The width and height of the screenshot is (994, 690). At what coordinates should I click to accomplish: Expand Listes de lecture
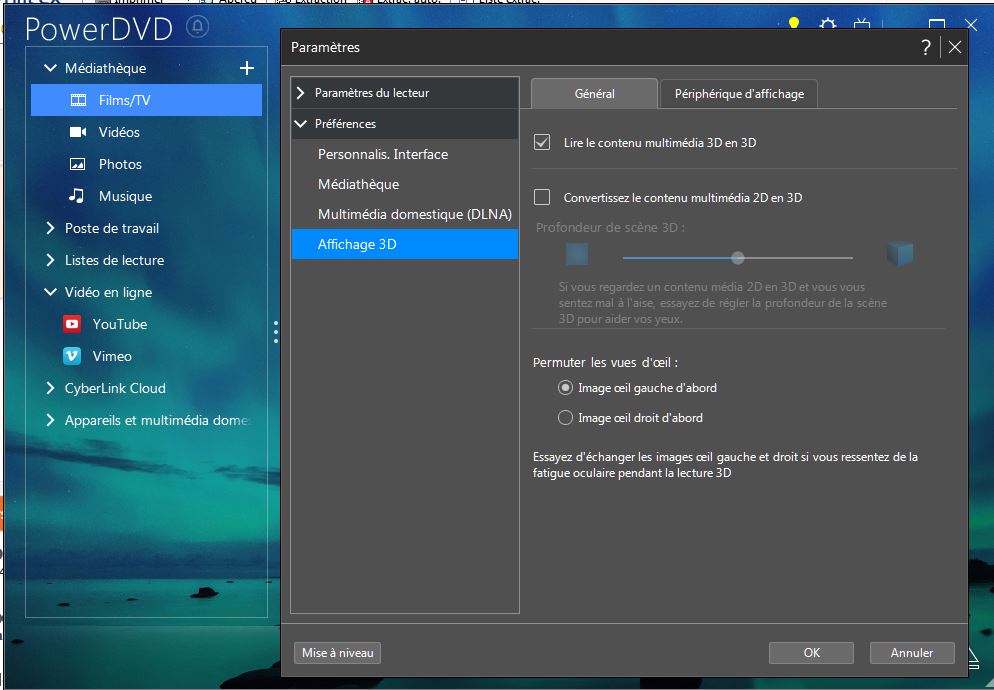point(50,260)
